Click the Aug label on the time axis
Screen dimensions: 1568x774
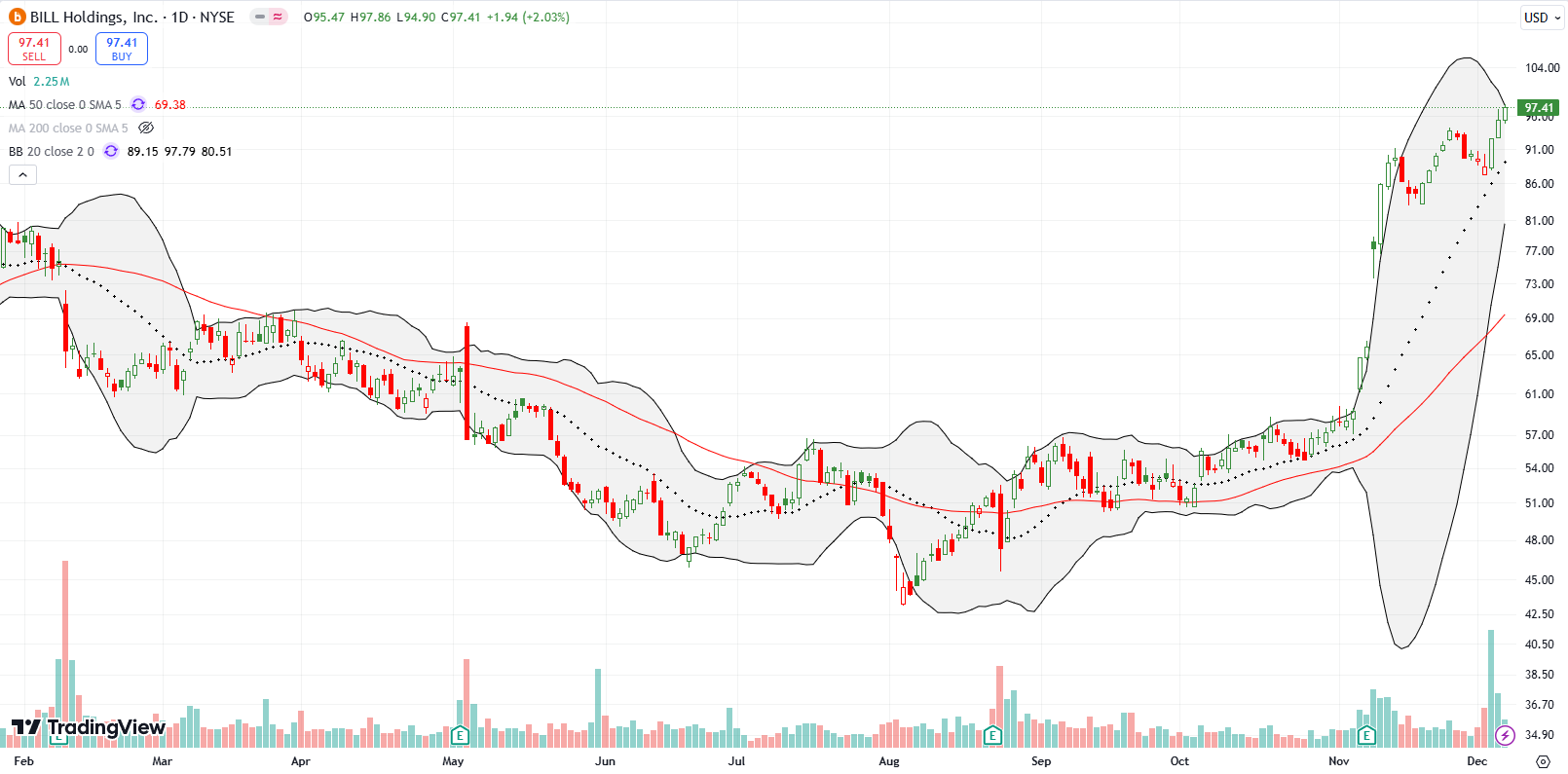click(x=889, y=761)
